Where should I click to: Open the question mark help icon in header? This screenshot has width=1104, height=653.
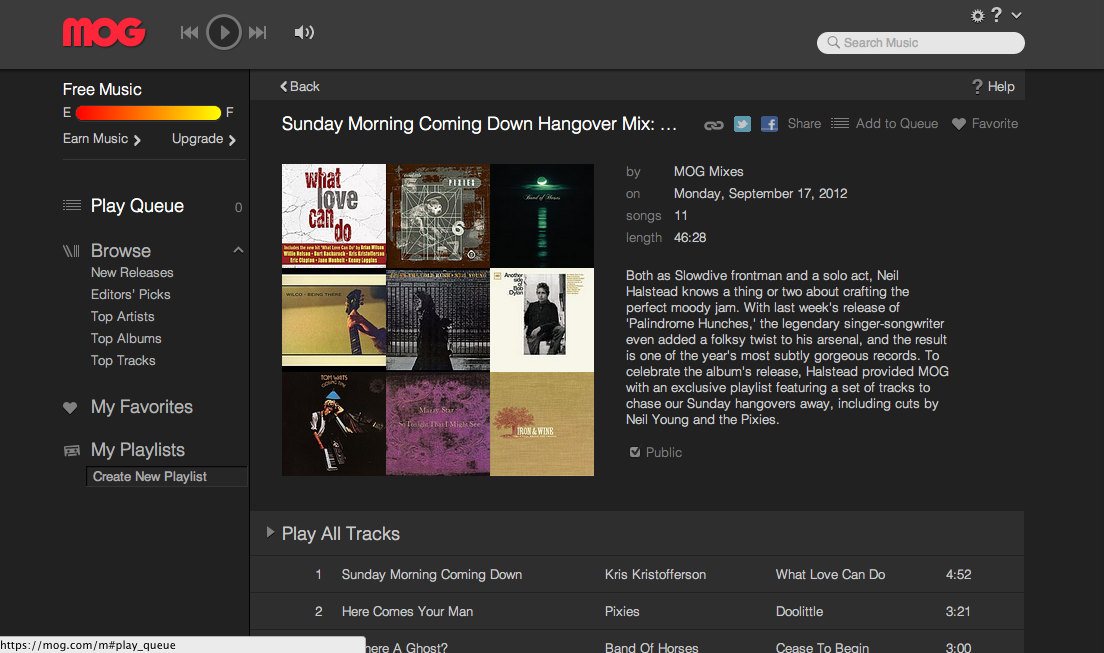coord(996,15)
